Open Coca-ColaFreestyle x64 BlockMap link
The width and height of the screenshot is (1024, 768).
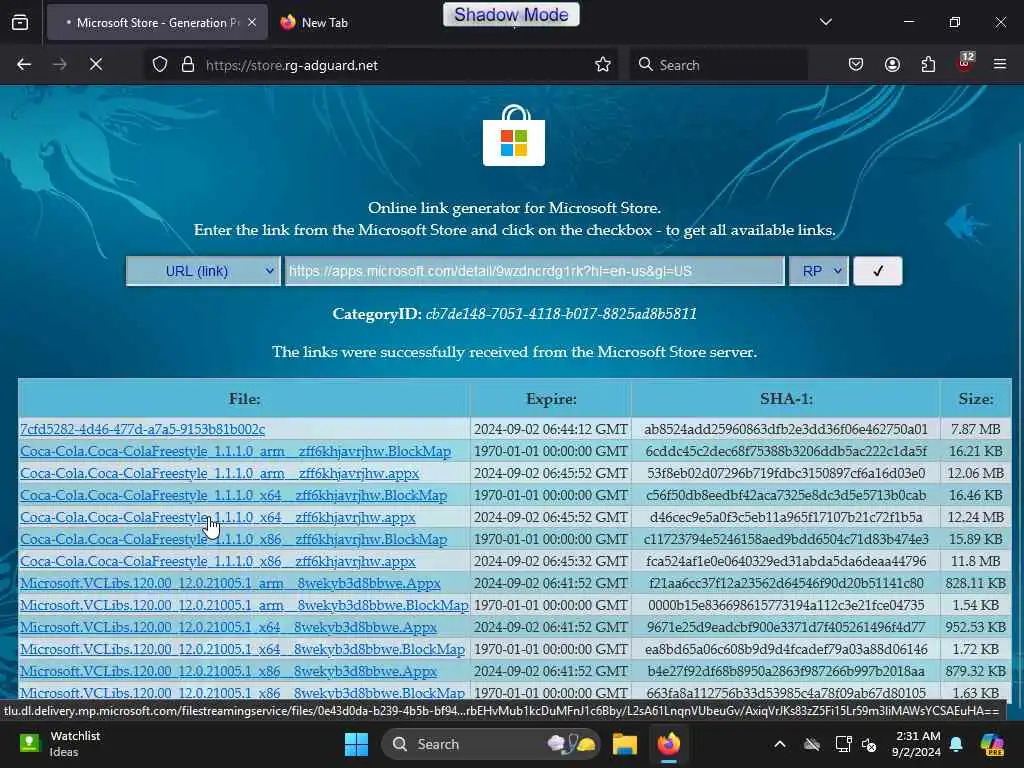(233, 496)
